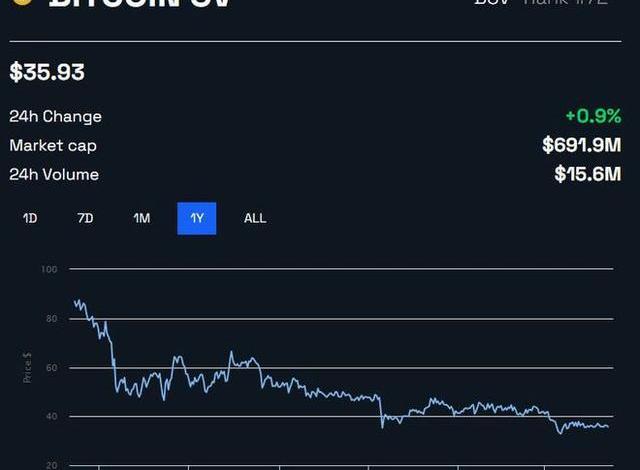The width and height of the screenshot is (640, 470).
Task: Show ALL time price history
Action: 255,218
